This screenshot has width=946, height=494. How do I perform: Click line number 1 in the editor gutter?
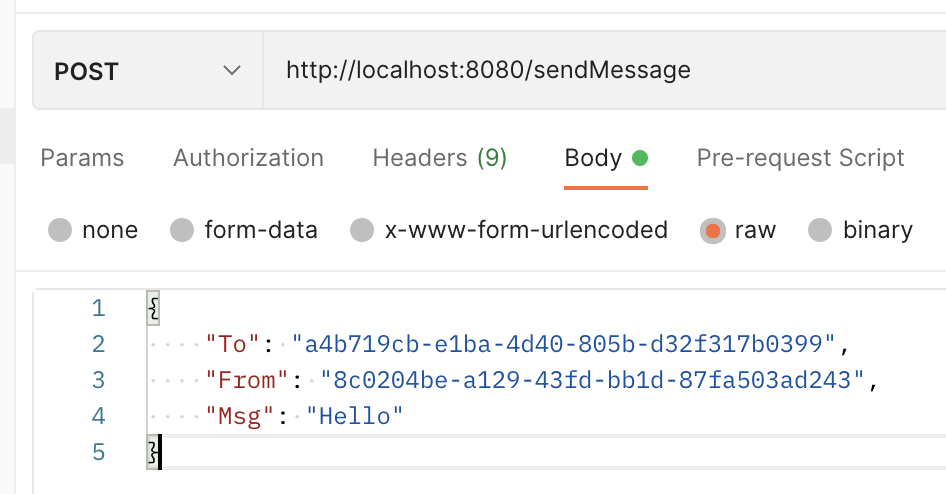click(x=98, y=309)
